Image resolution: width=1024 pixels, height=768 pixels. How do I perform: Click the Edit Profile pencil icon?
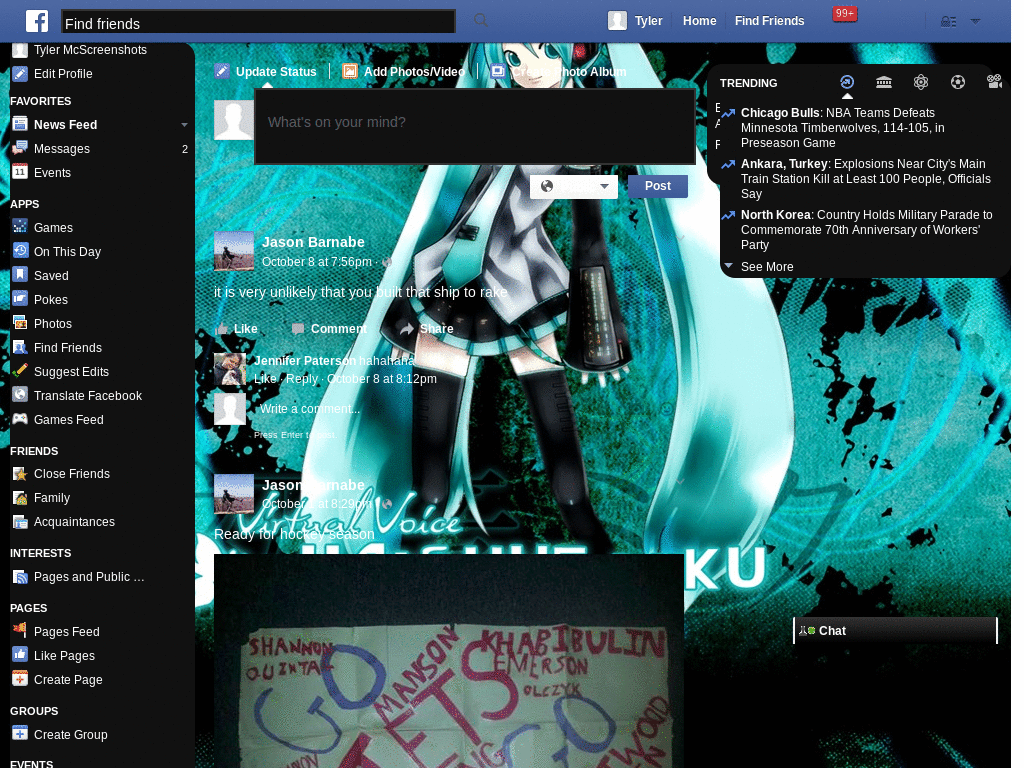[20, 74]
